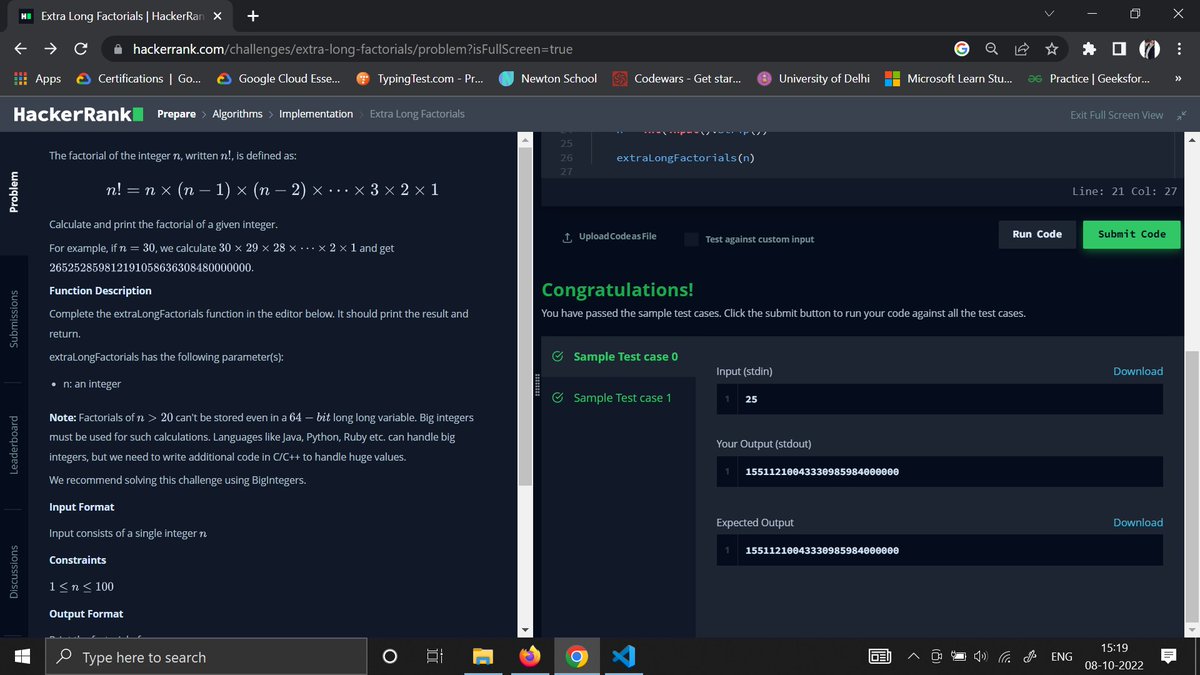The image size is (1200, 675).
Task: Open File Explorer from taskbar
Action: pos(485,657)
